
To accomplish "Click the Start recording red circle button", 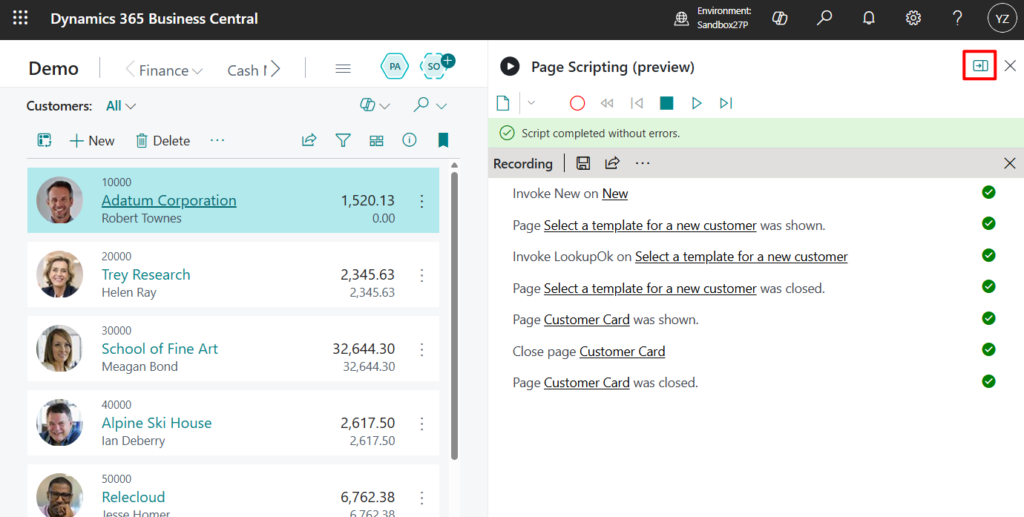I will click(577, 103).
